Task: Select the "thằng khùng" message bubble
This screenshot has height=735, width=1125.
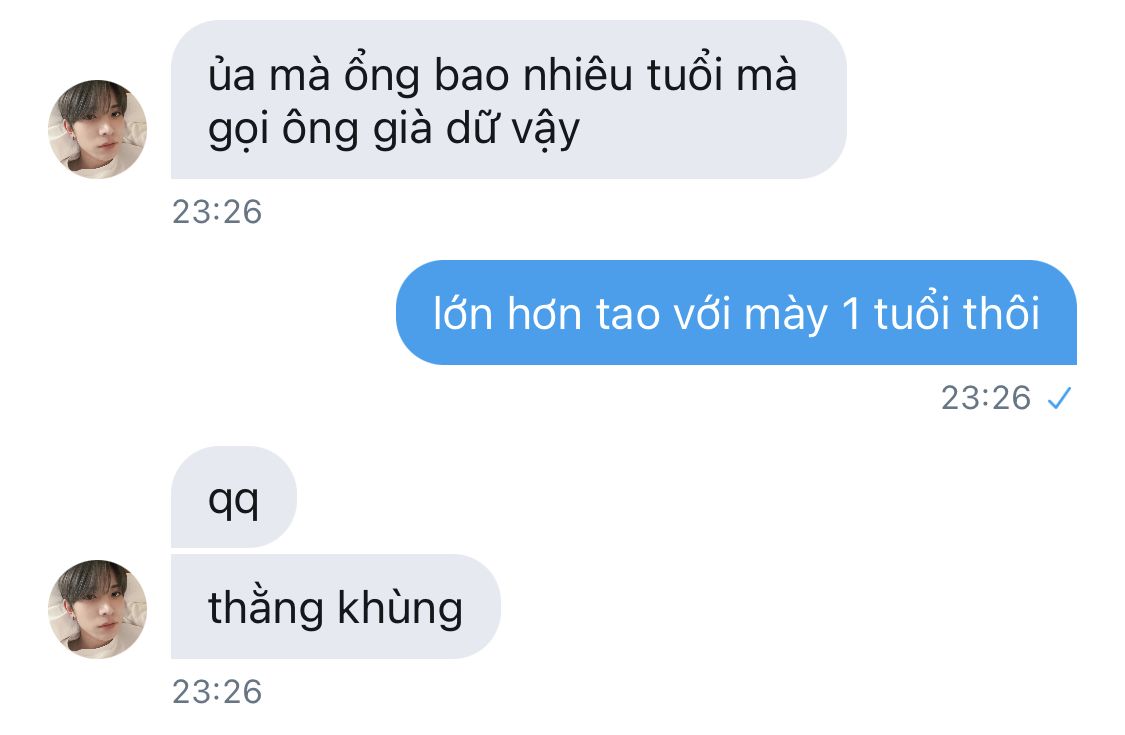Action: pyautogui.click(x=336, y=607)
